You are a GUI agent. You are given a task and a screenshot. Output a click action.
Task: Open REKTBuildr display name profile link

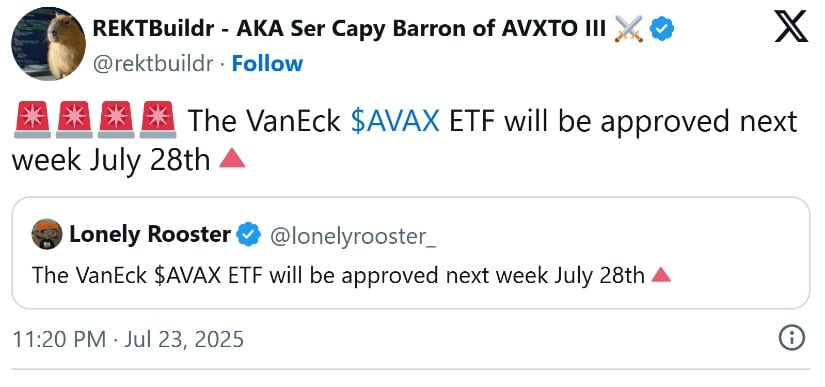point(349,29)
